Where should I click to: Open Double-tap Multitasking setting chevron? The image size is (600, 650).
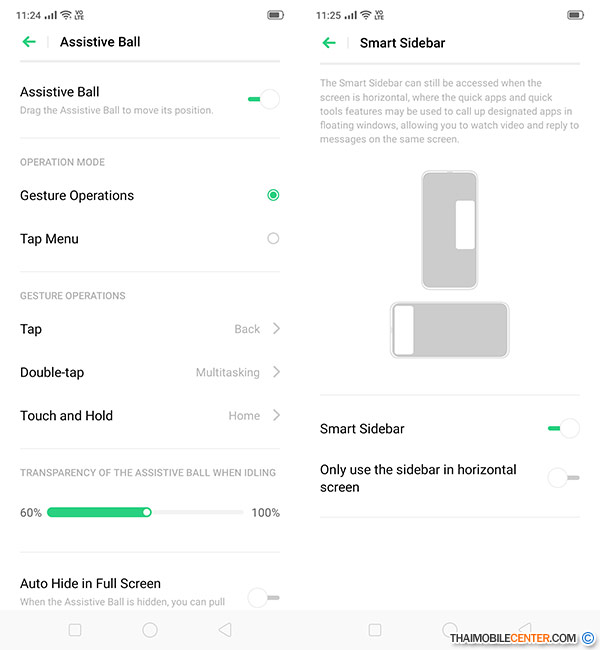(277, 372)
